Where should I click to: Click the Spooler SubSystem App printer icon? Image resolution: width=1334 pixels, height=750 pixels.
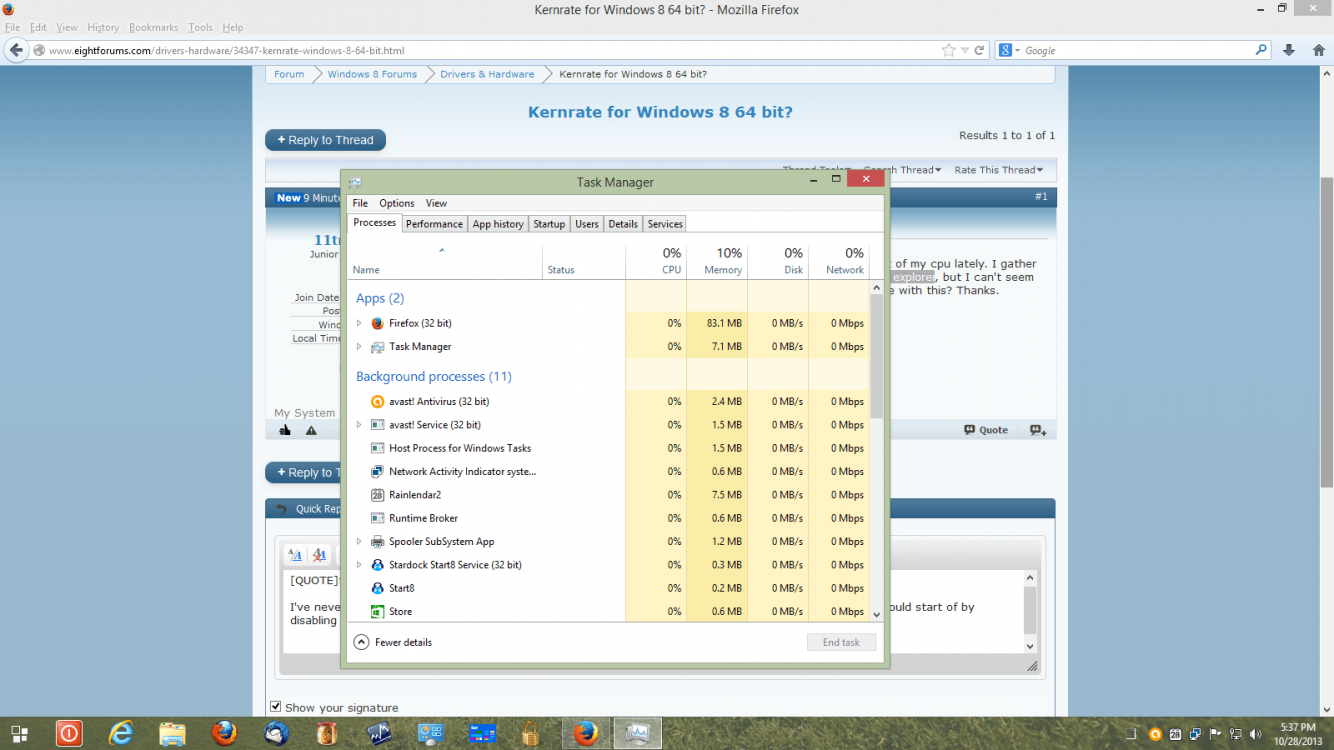tap(377, 542)
